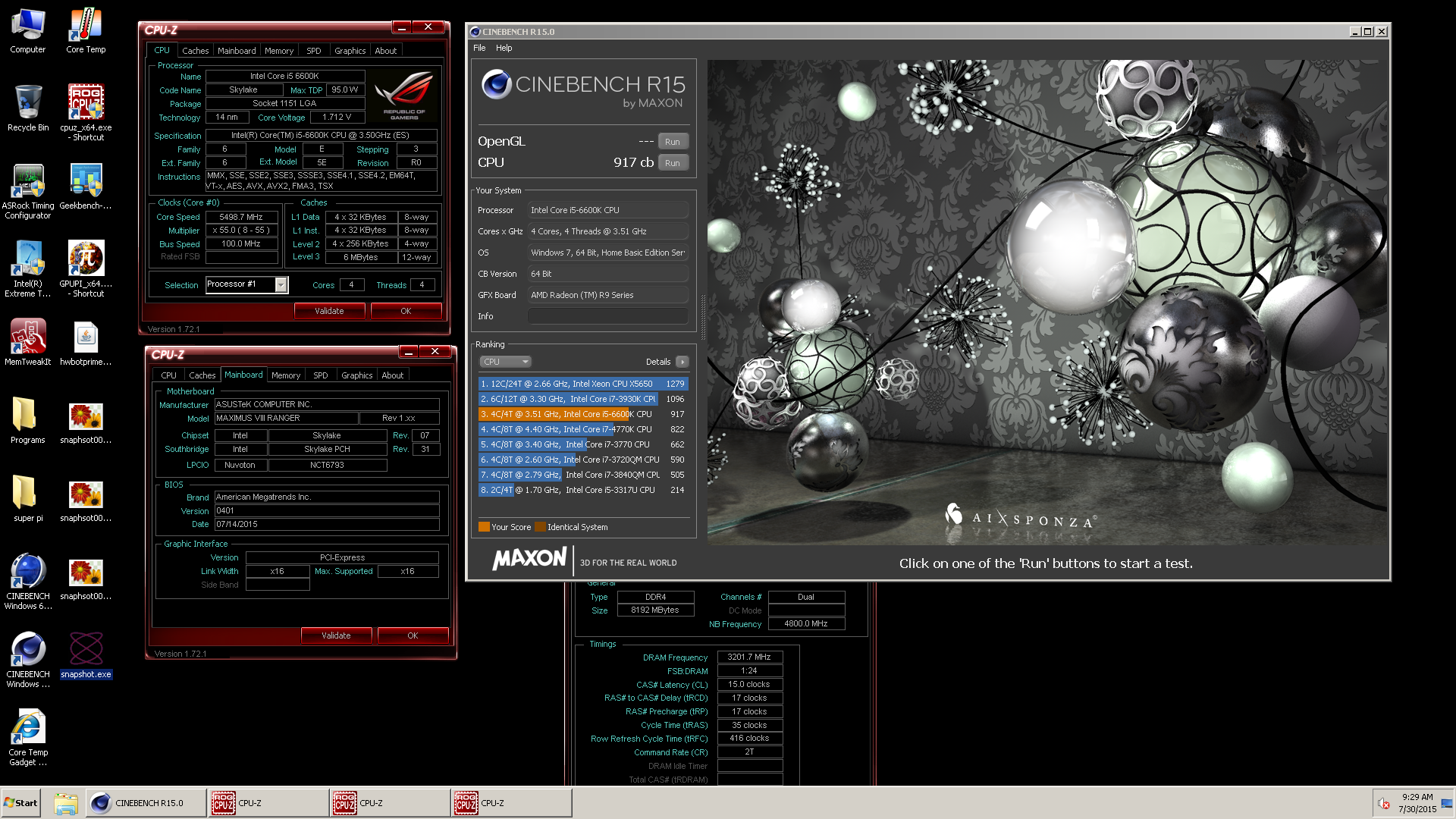Open the CINEBENCH Windows 6 desktop icon

pyautogui.click(x=28, y=582)
